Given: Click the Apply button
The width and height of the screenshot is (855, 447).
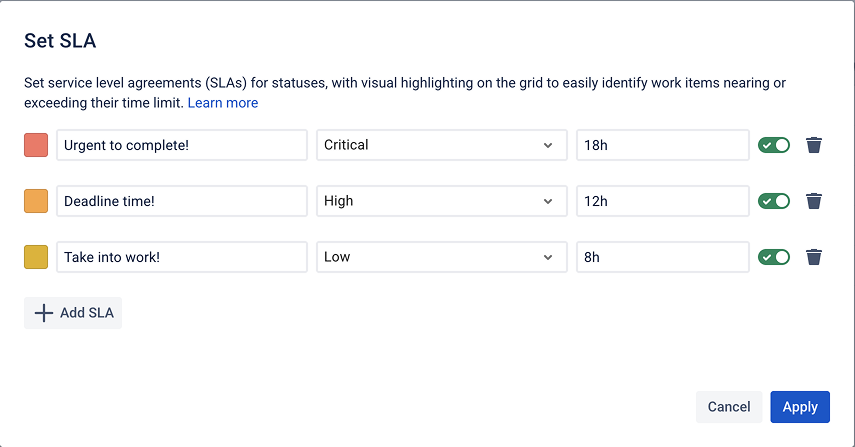Looking at the screenshot, I should [800, 407].
